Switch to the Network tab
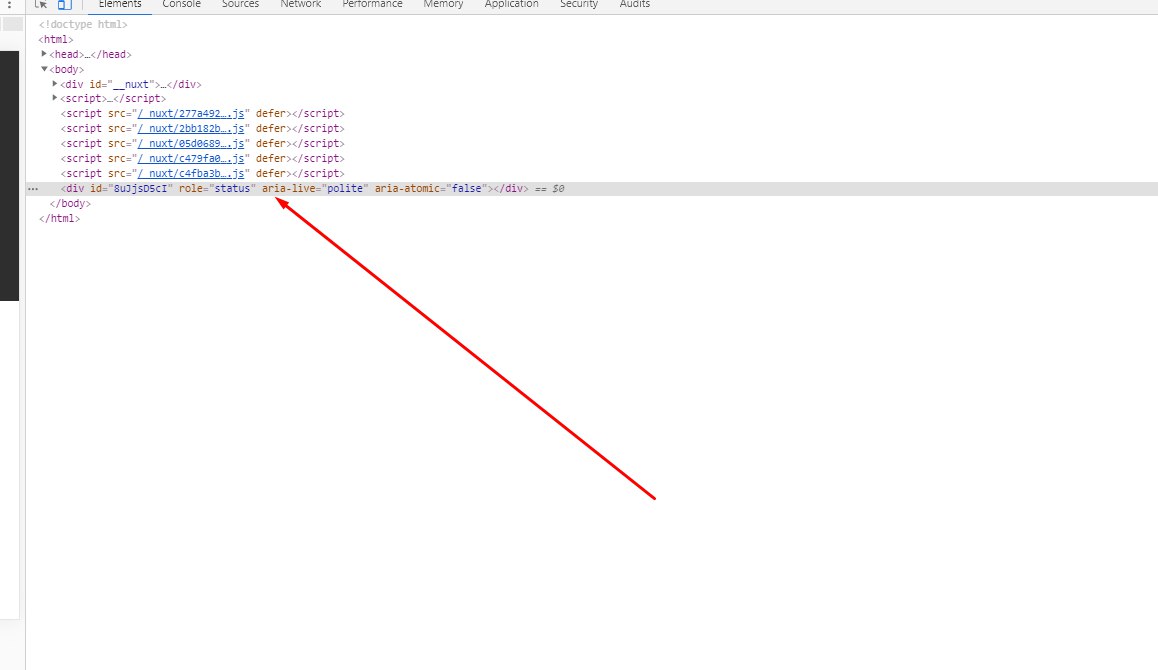This screenshot has width=1158, height=670. tap(301, 4)
